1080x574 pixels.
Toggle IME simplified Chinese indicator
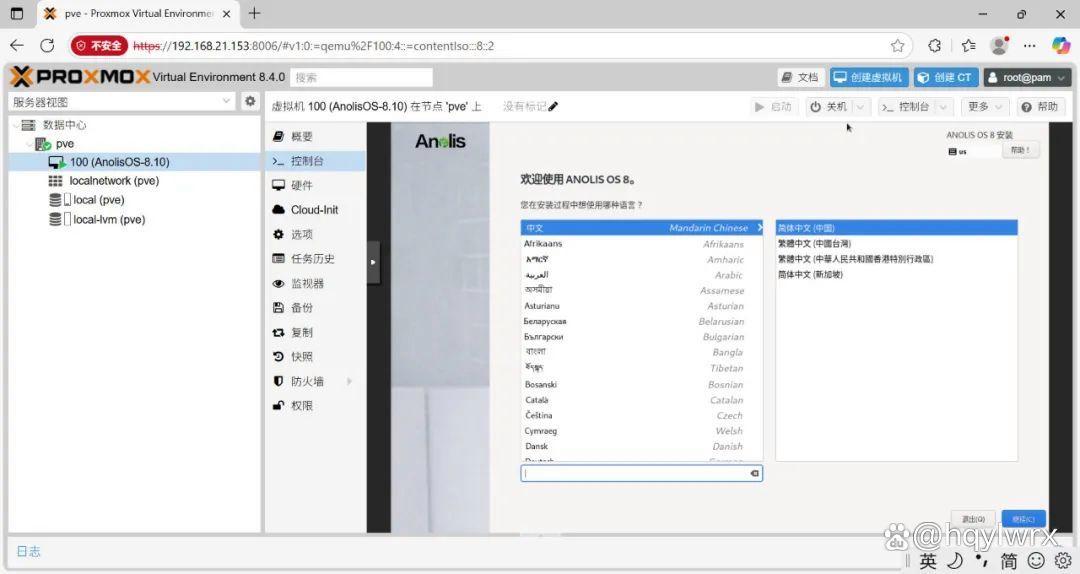click(1009, 560)
